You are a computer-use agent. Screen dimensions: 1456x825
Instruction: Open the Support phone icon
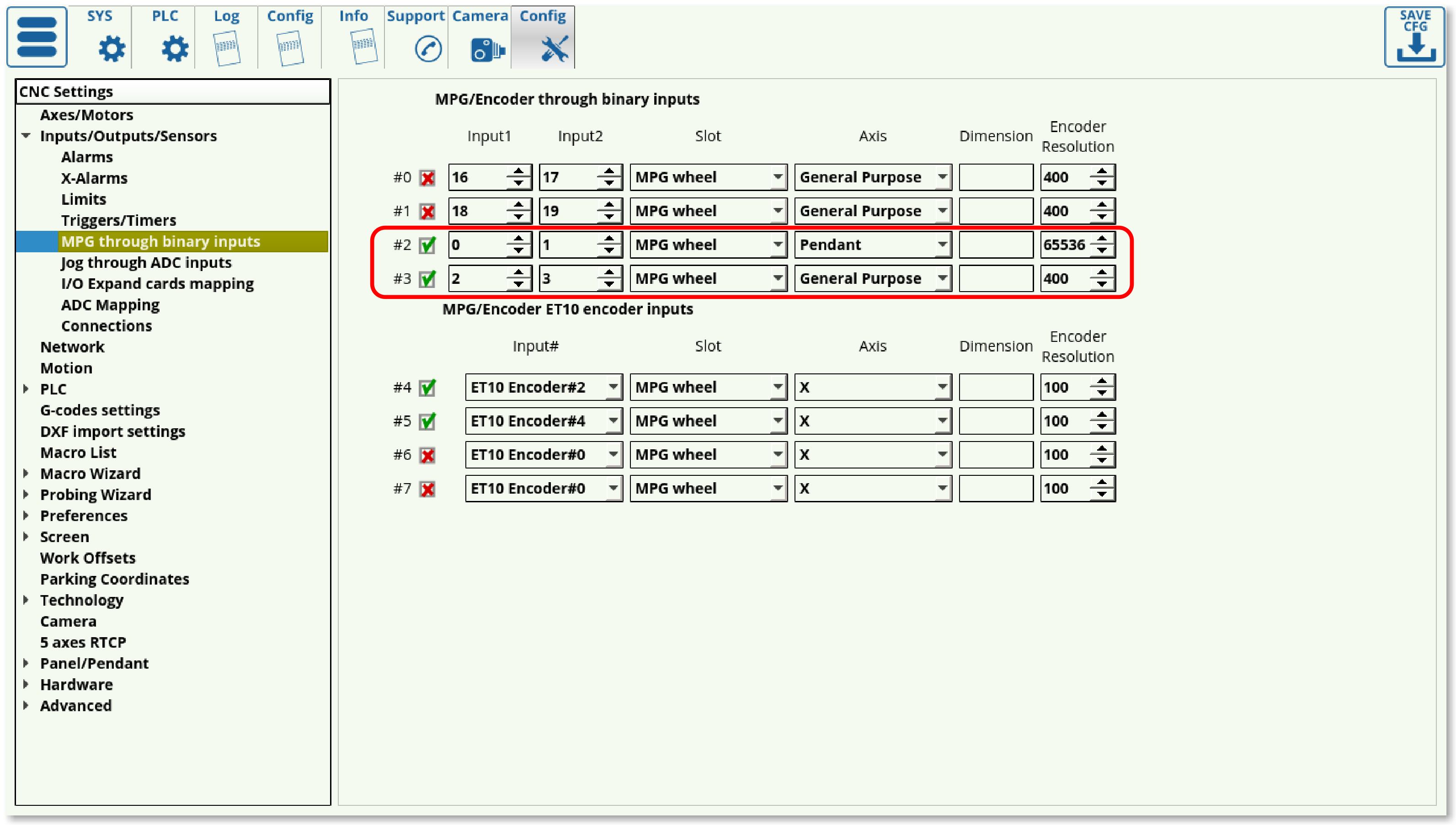[428, 49]
